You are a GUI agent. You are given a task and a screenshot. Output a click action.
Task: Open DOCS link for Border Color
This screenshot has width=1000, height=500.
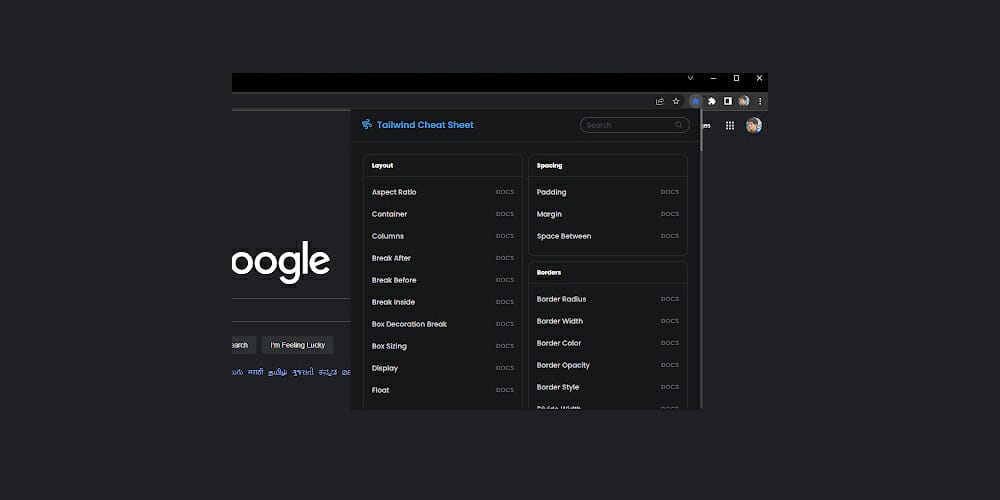[x=670, y=343]
